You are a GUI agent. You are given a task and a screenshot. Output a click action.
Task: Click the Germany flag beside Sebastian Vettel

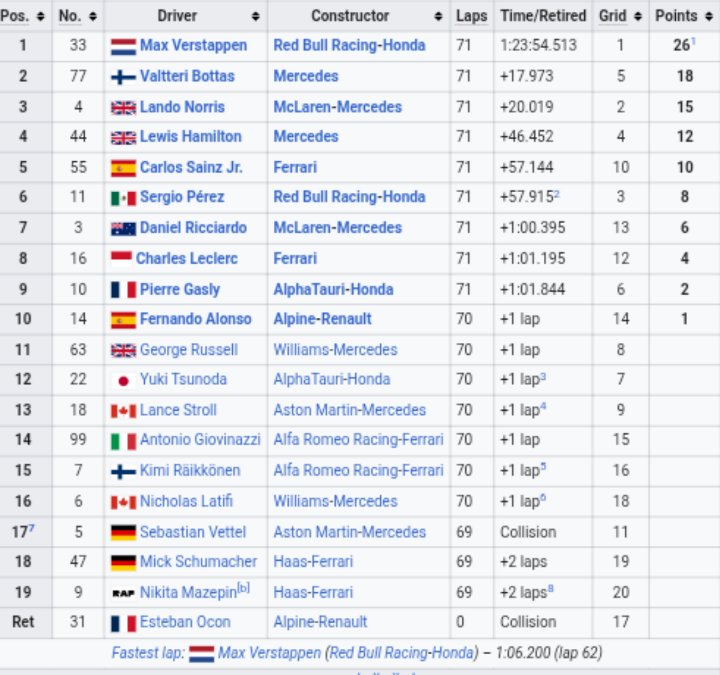click(x=124, y=533)
